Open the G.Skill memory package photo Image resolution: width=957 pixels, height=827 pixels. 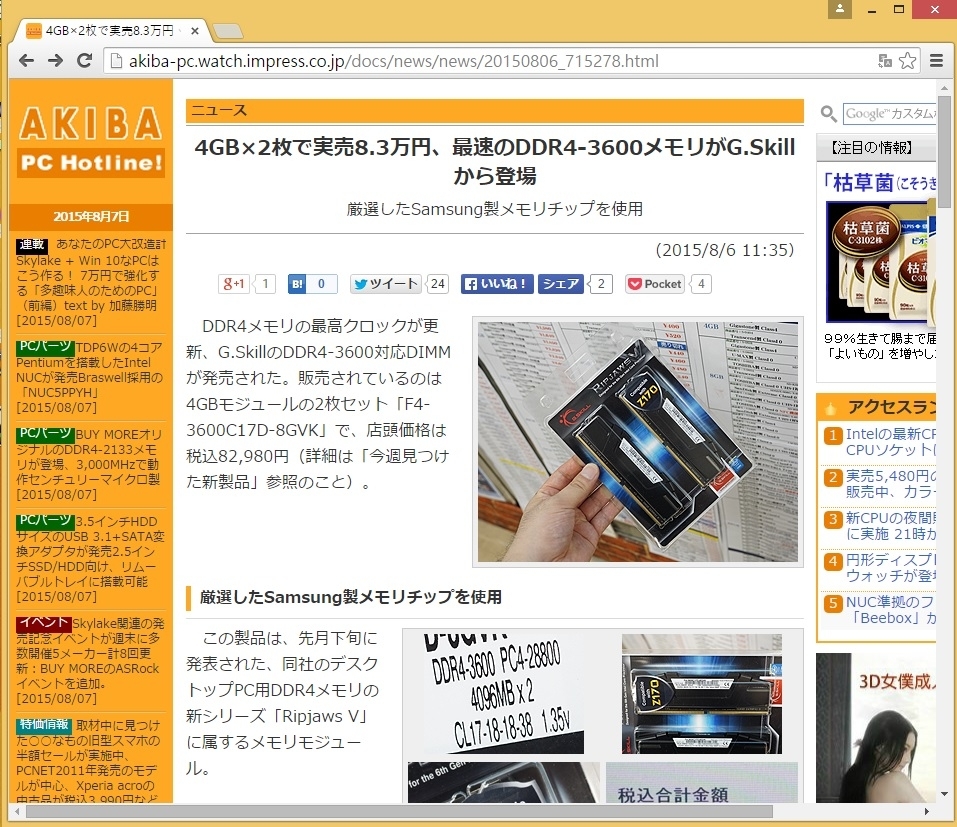638,442
